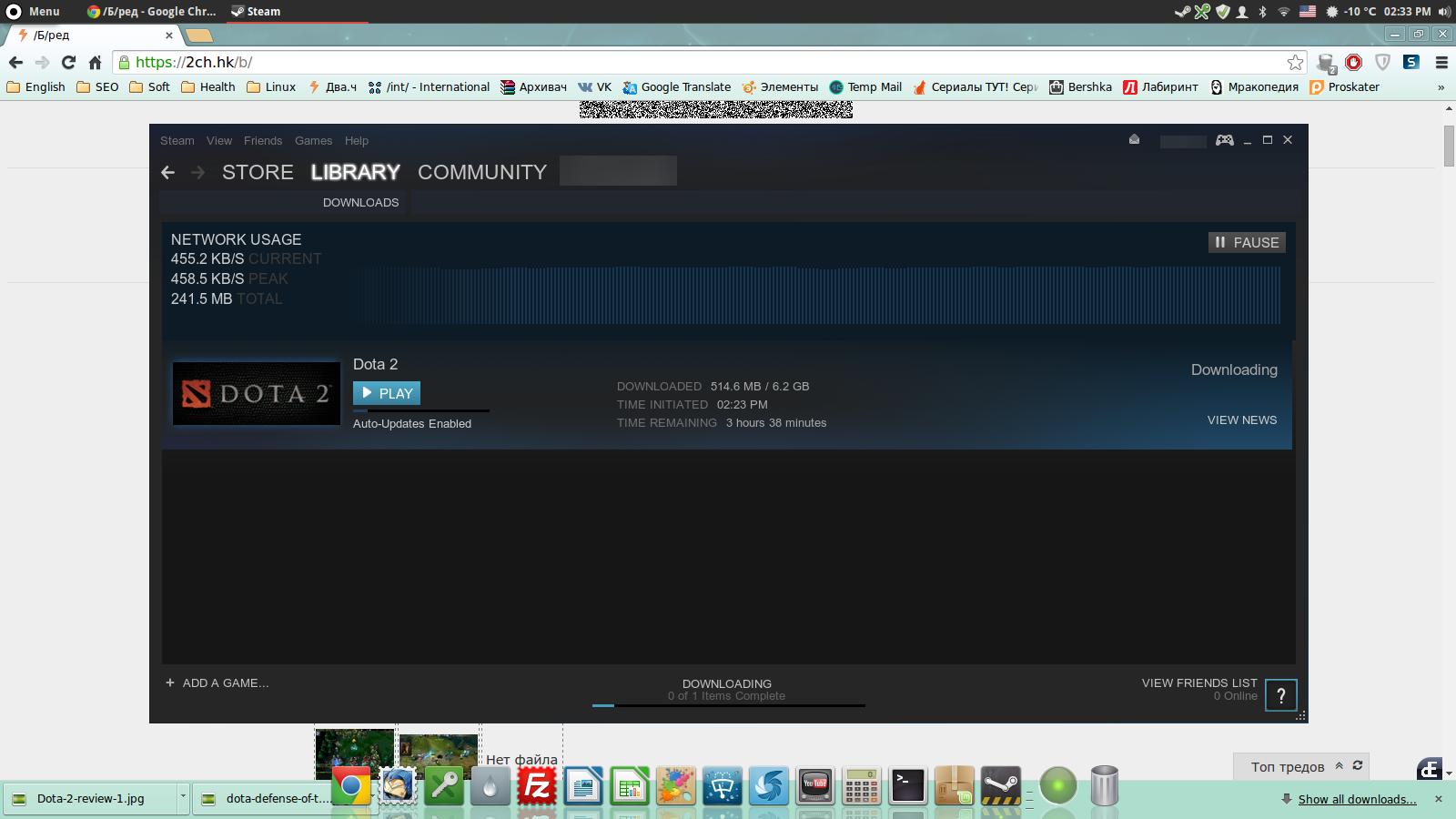Open the YouTube app in the dock
The width and height of the screenshot is (1456, 819).
[815, 785]
